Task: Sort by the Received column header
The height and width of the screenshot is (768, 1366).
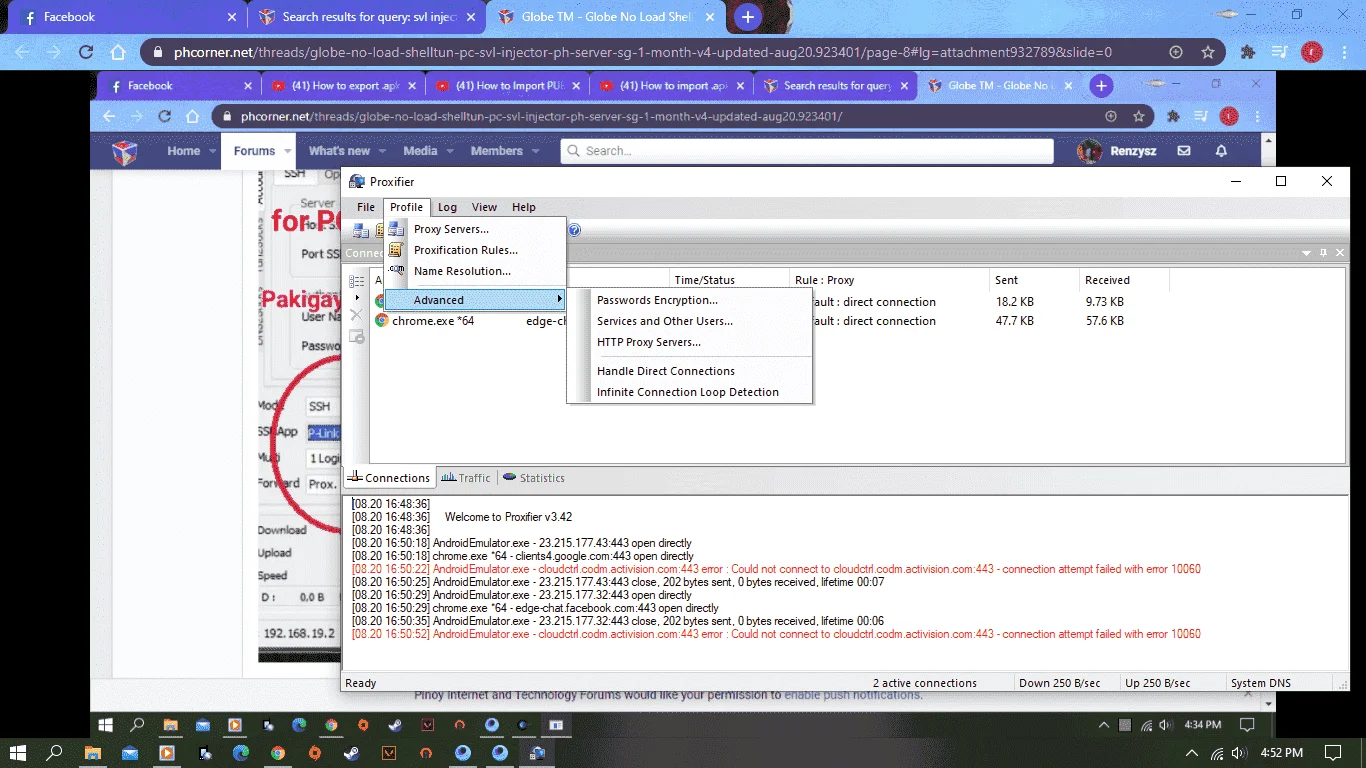Action: (1107, 280)
